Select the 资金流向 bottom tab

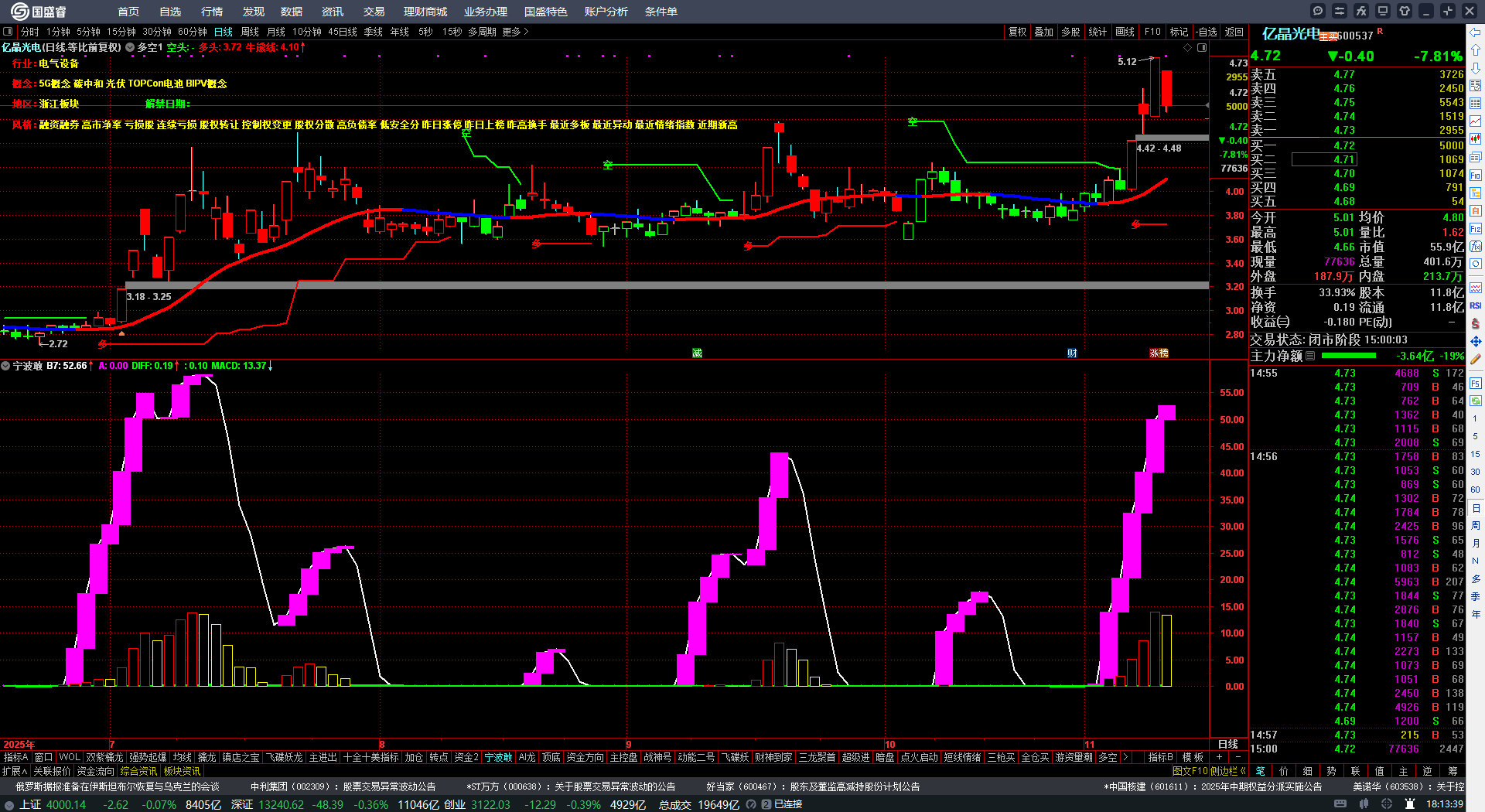[95, 771]
